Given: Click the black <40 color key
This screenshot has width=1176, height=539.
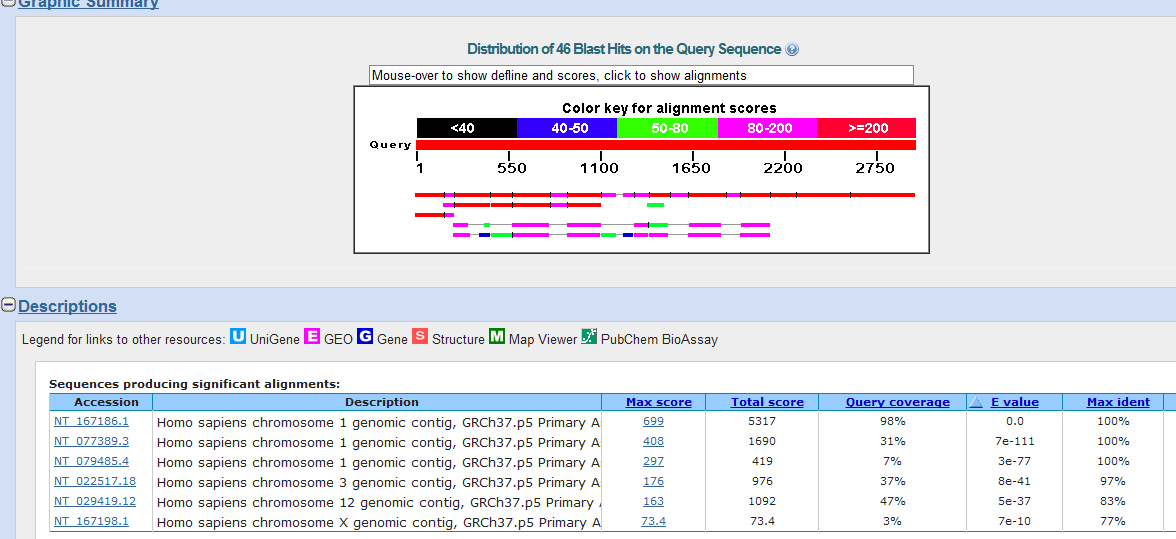Looking at the screenshot, I should click(466, 128).
